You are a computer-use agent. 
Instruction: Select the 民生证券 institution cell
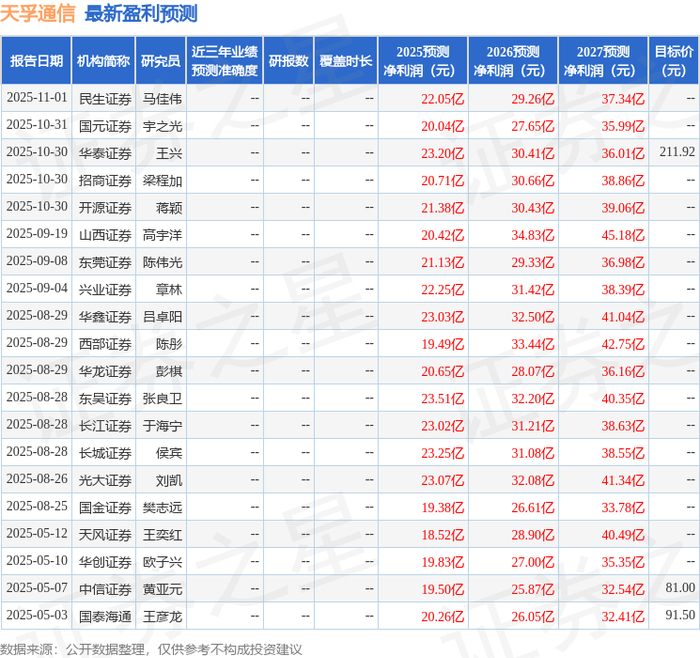pos(105,99)
